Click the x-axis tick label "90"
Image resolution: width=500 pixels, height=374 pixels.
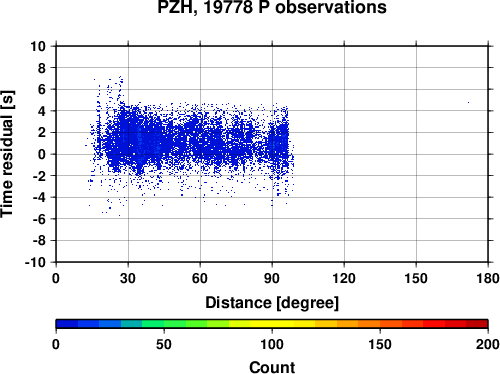(x=272, y=278)
